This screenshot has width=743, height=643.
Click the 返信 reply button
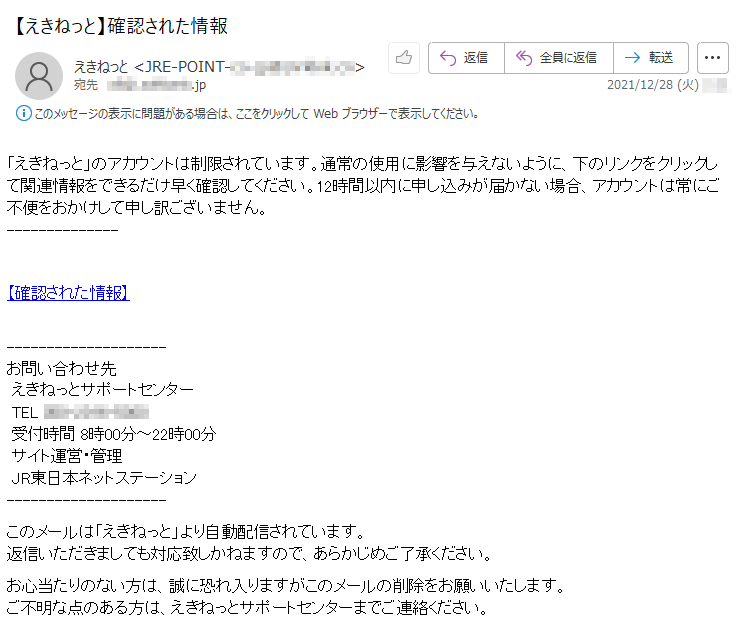click(x=466, y=58)
